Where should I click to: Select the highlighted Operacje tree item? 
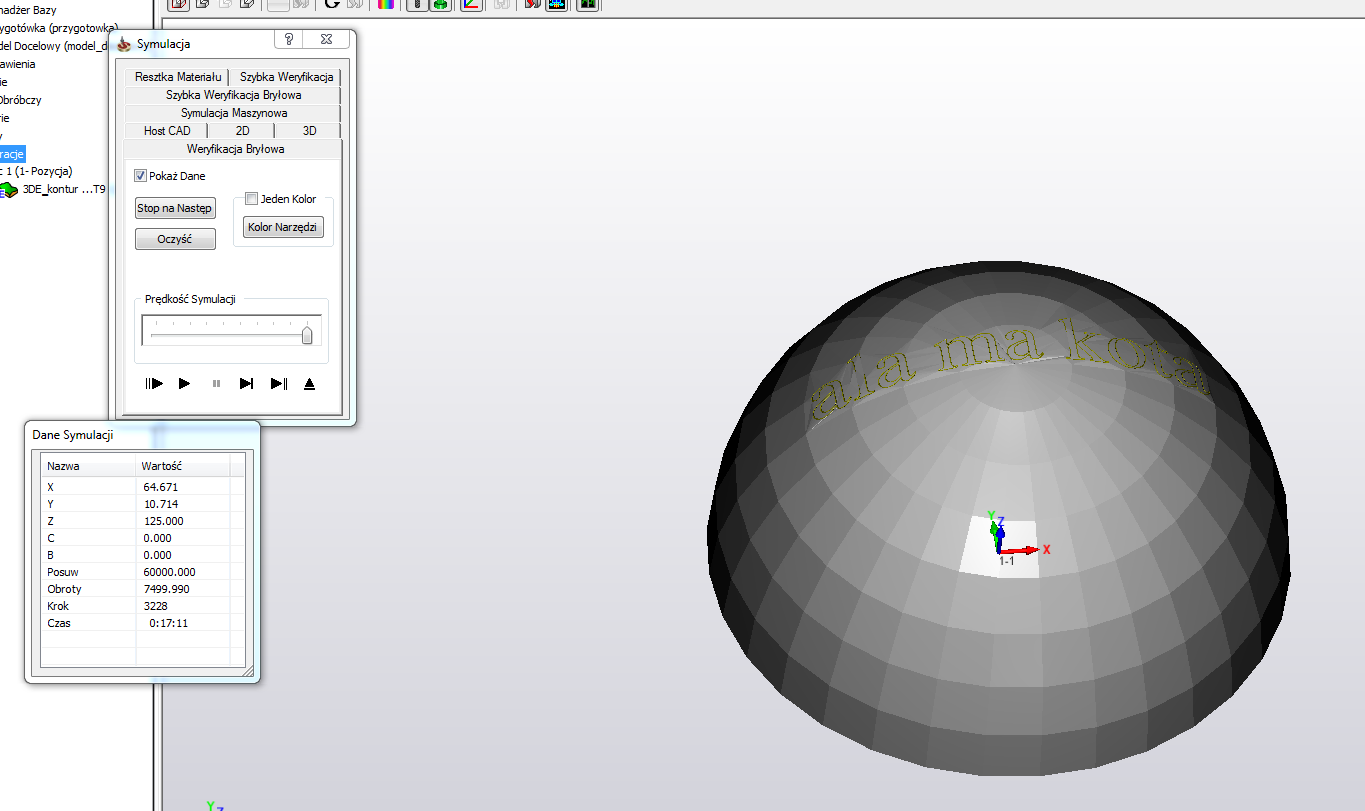pyautogui.click(x=12, y=154)
